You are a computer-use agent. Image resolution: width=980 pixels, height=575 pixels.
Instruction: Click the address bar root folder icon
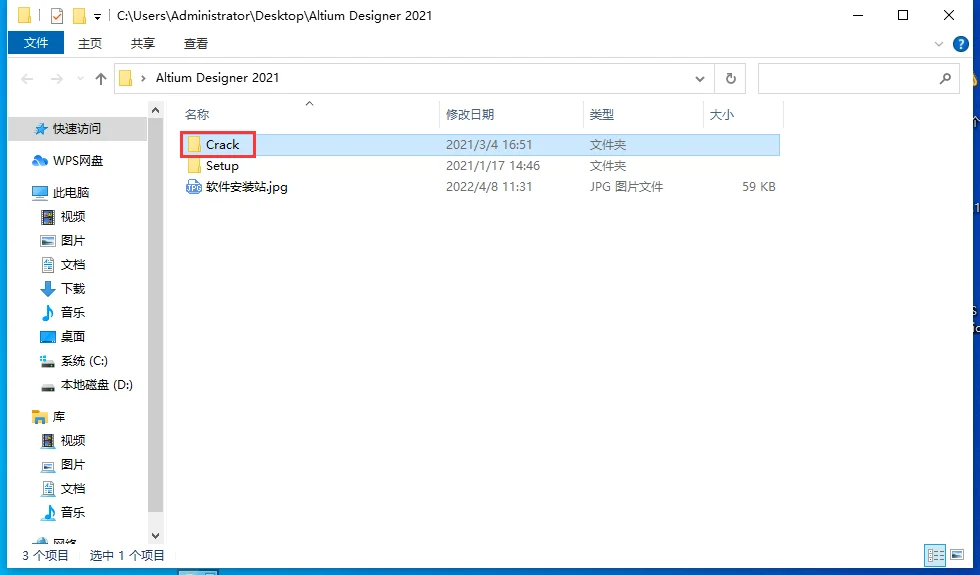[x=126, y=79]
